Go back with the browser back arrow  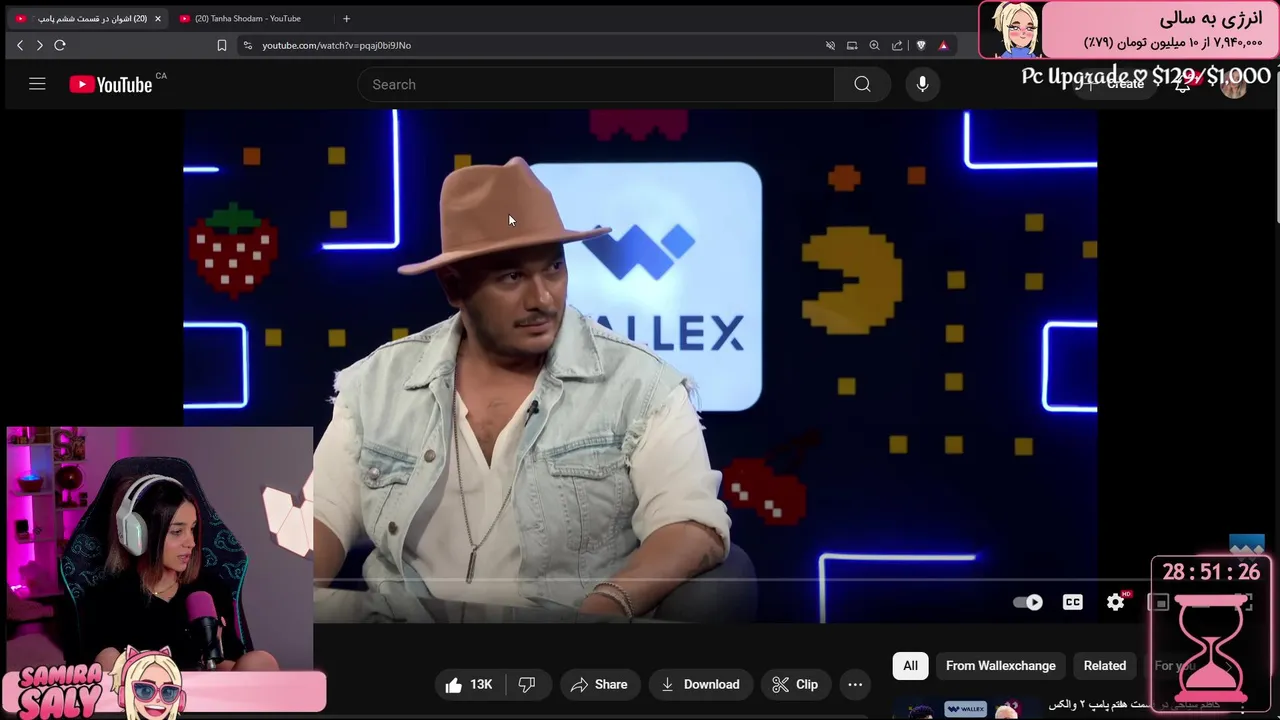[20, 45]
